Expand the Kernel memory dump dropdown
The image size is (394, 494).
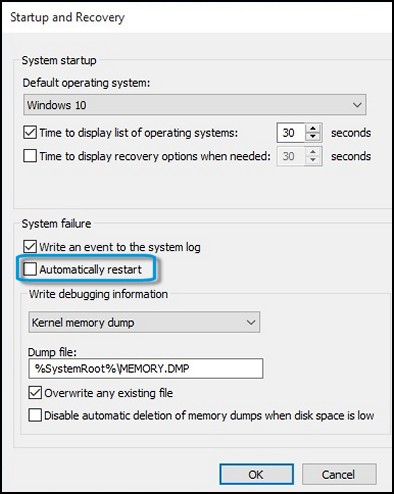[144, 322]
